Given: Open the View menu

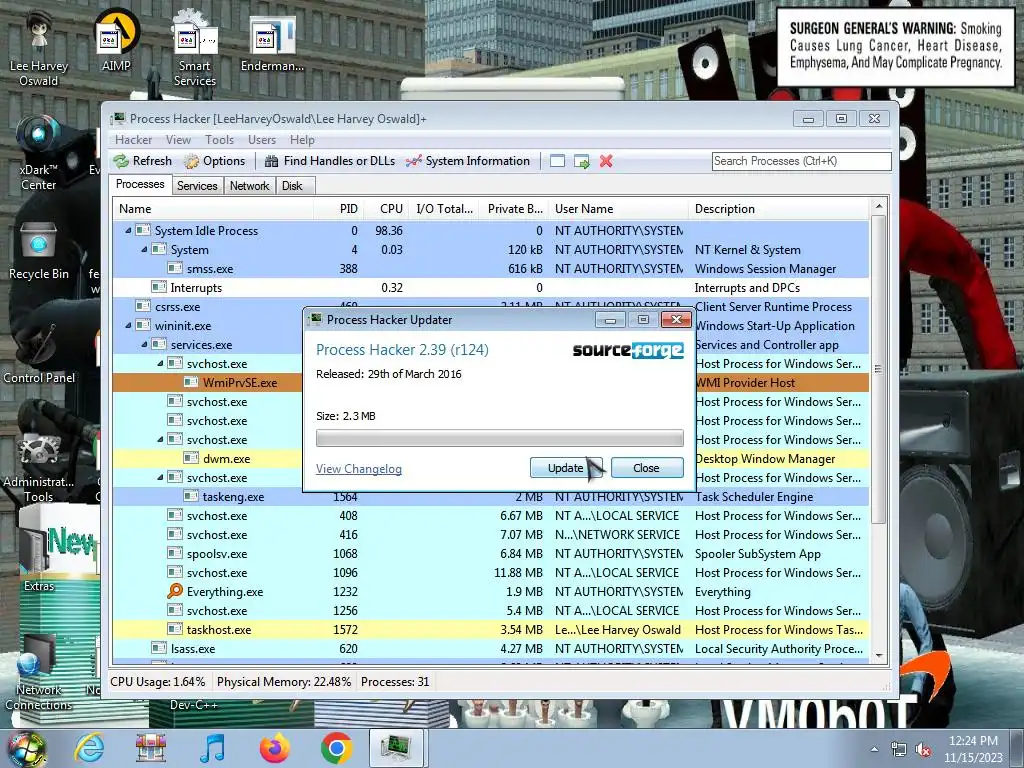Looking at the screenshot, I should coord(178,140).
